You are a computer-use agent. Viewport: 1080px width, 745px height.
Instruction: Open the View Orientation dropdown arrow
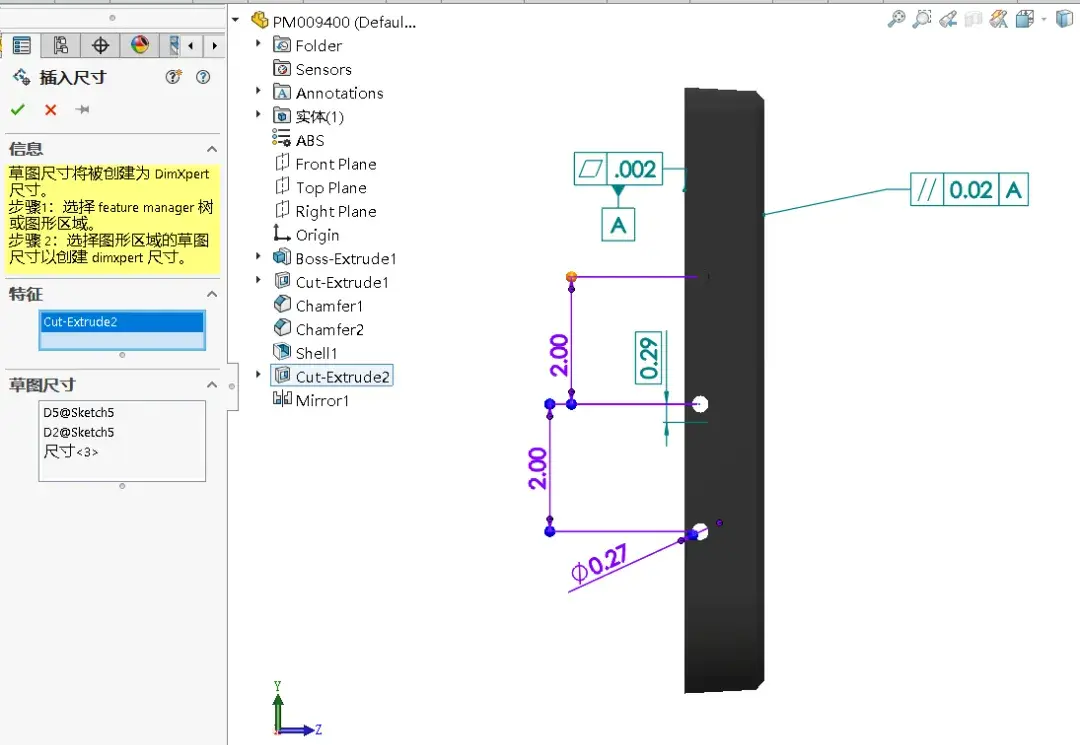point(1044,19)
